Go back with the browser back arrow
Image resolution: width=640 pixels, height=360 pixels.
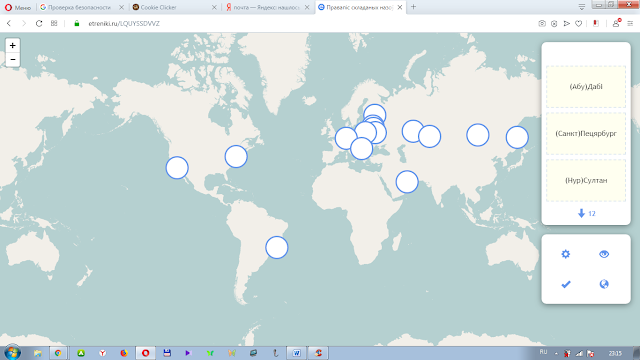click(9, 24)
